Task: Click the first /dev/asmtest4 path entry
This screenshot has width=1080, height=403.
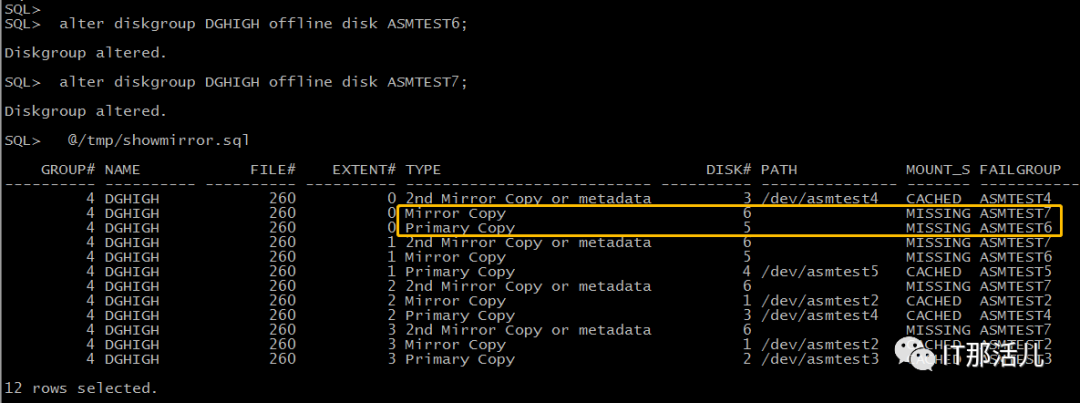Action: tap(820, 199)
